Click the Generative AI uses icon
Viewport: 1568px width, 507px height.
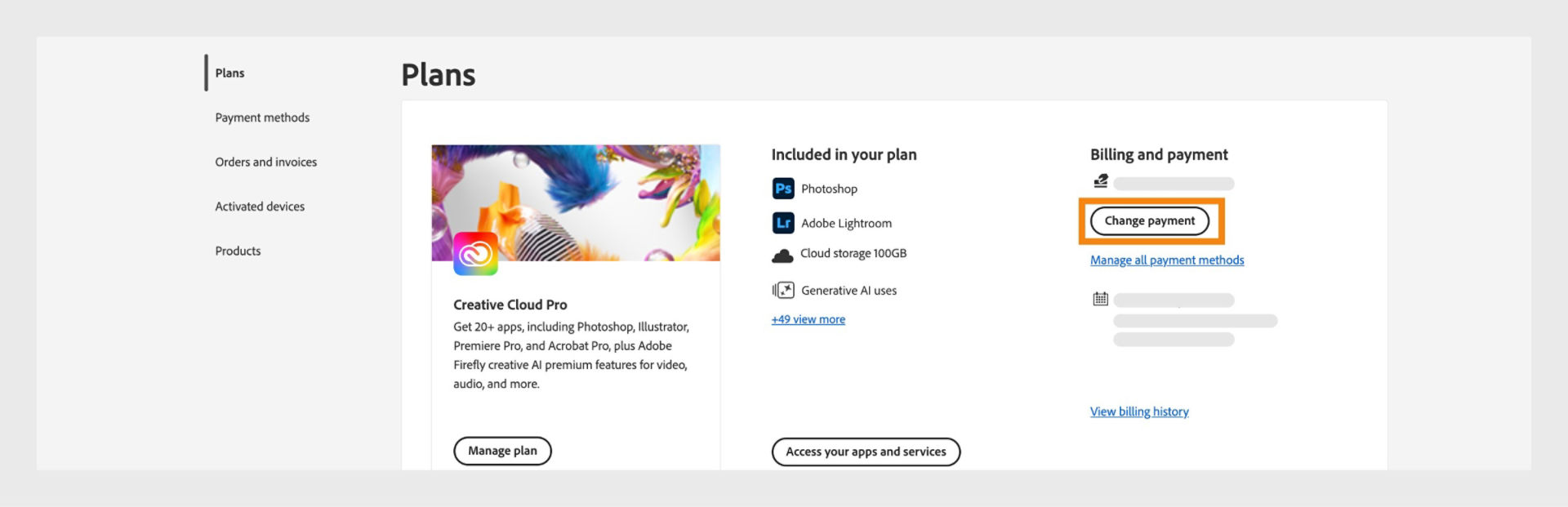783,290
